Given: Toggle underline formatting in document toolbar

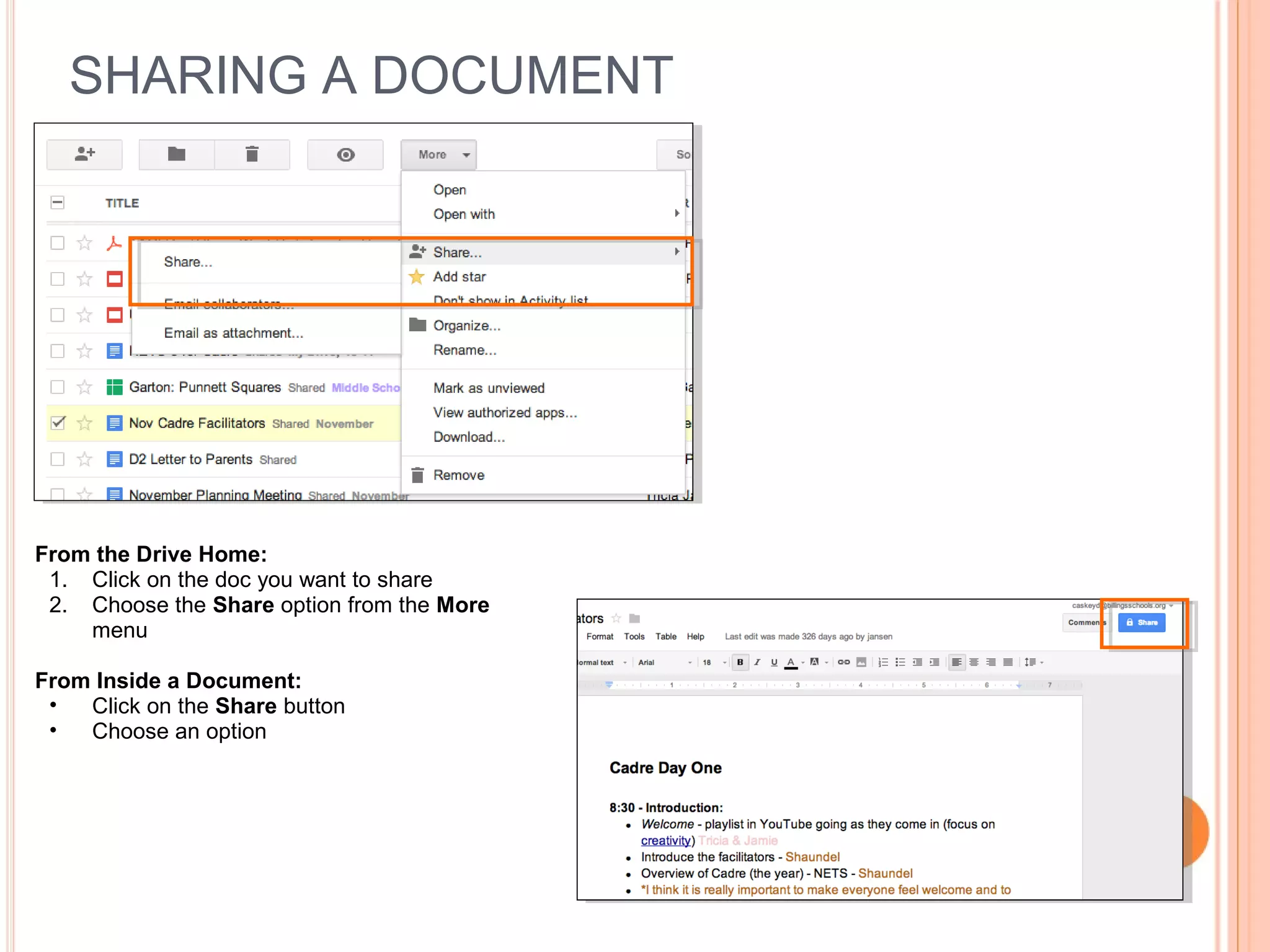Looking at the screenshot, I should point(774,662).
